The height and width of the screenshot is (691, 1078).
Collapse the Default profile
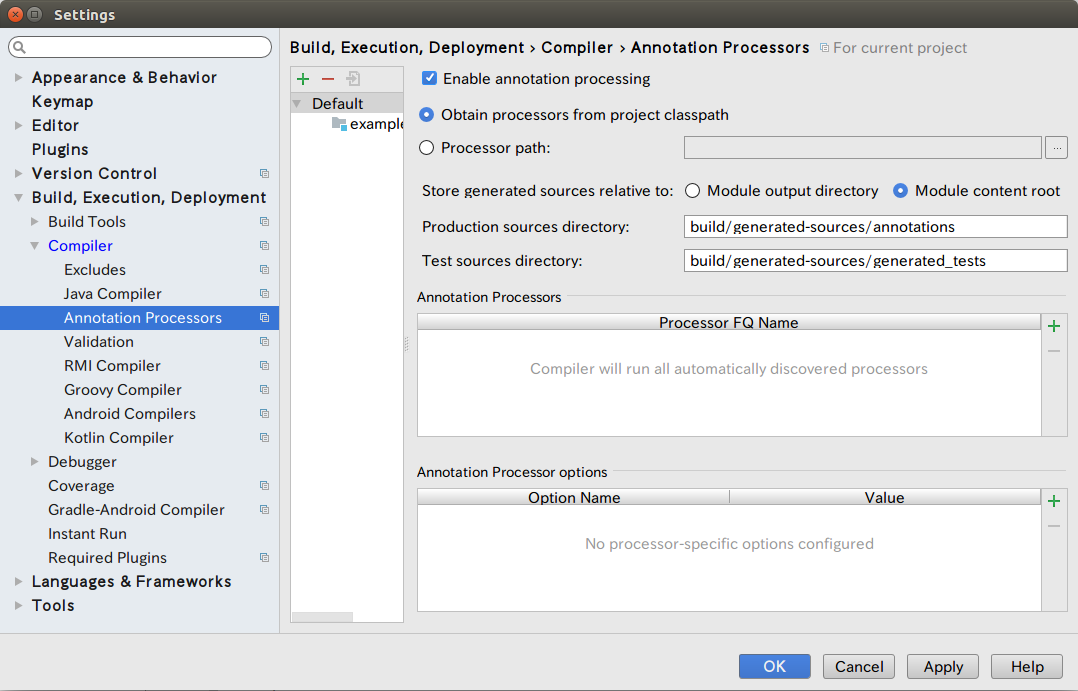296,102
